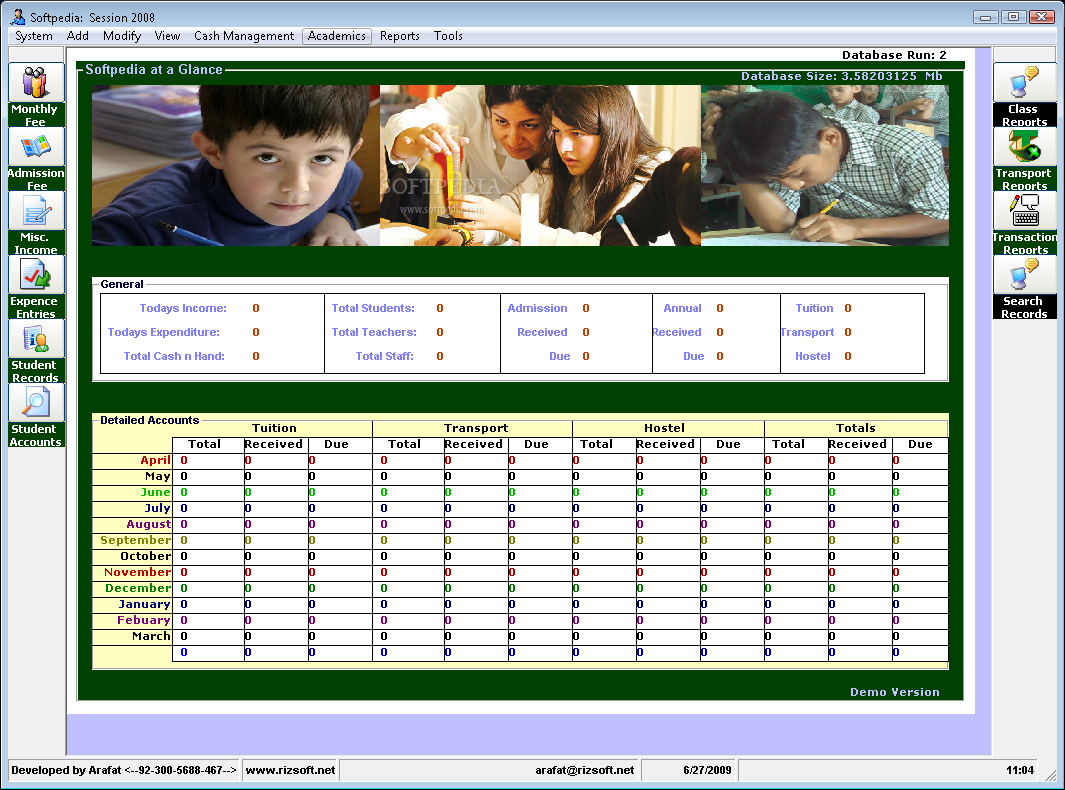The image size is (1065, 790).
Task: Click the student writing photo
Action: coord(825,165)
